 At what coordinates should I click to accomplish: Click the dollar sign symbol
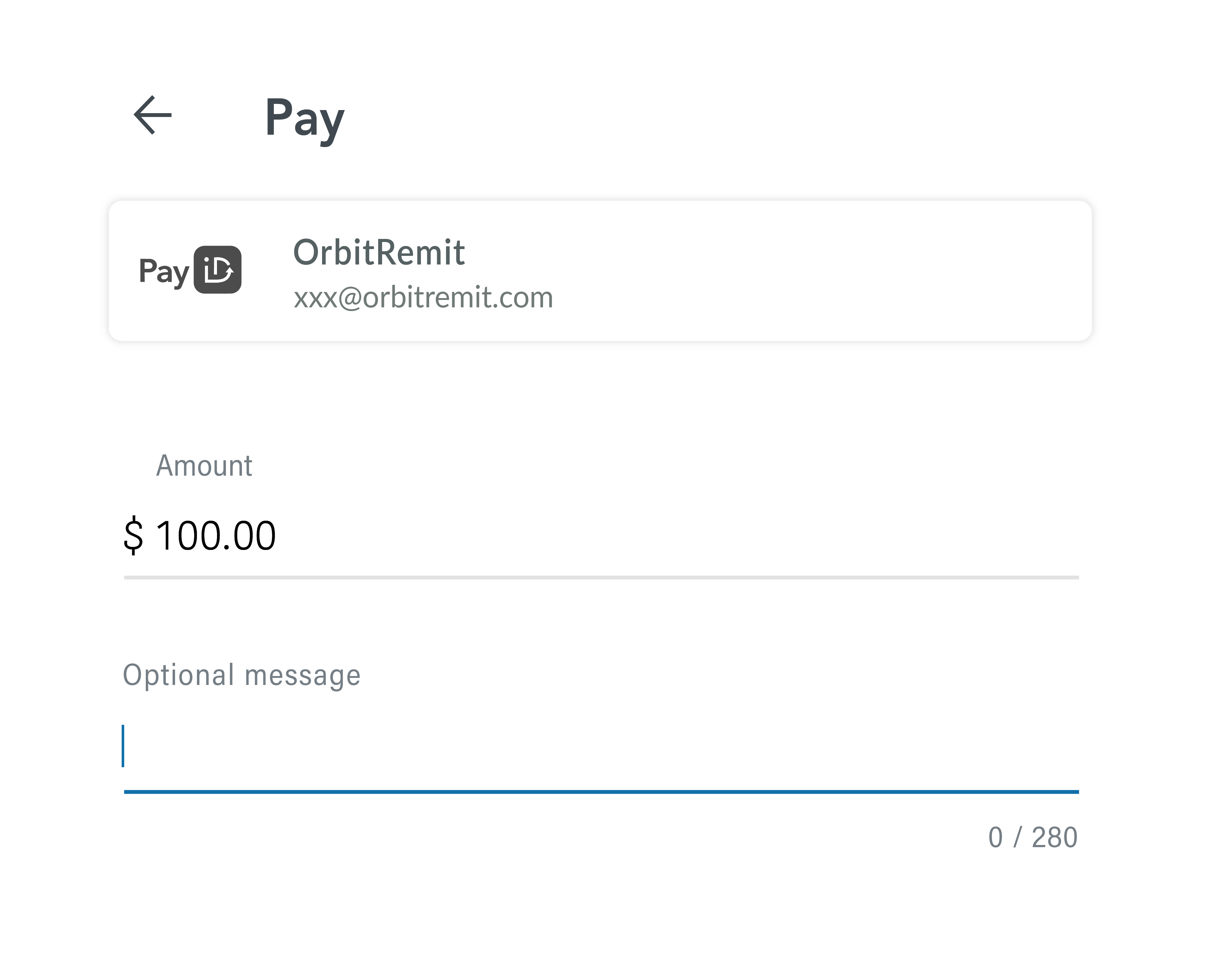click(x=133, y=535)
